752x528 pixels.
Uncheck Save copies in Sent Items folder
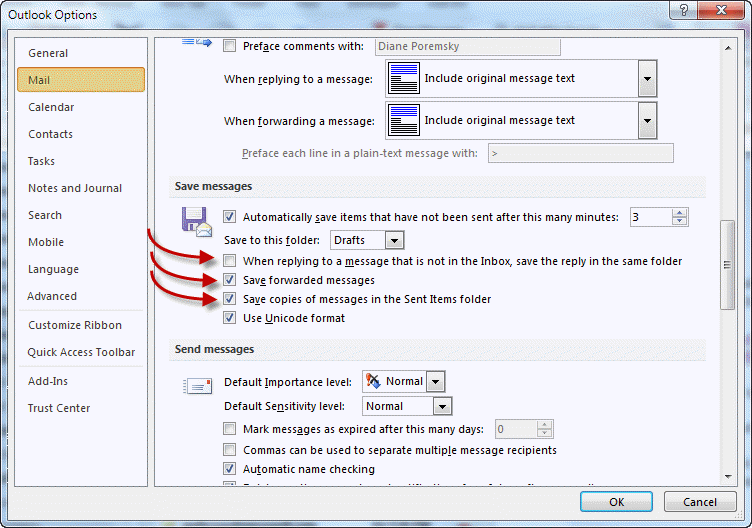point(230,299)
